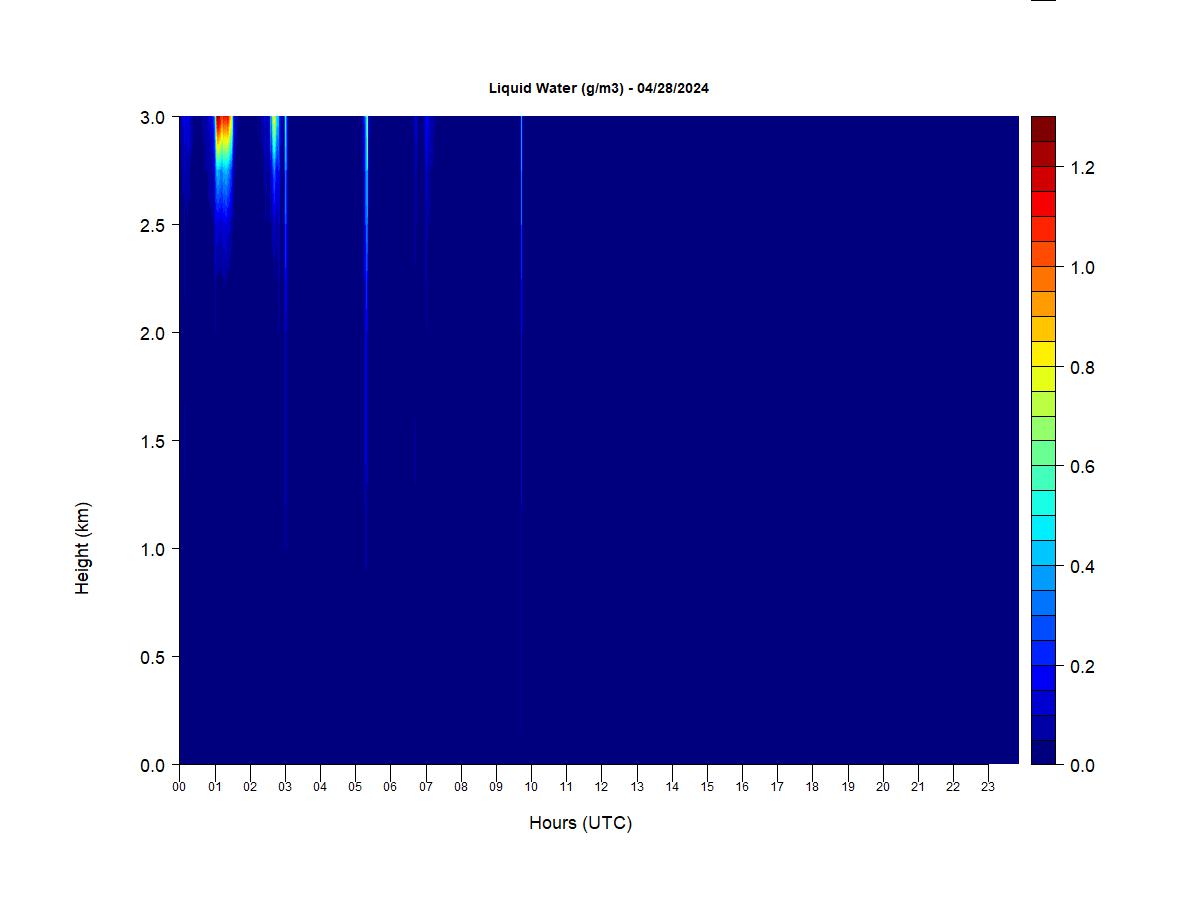The image size is (1200, 900).
Task: Click hour 13 on the time axis
Action: [637, 787]
